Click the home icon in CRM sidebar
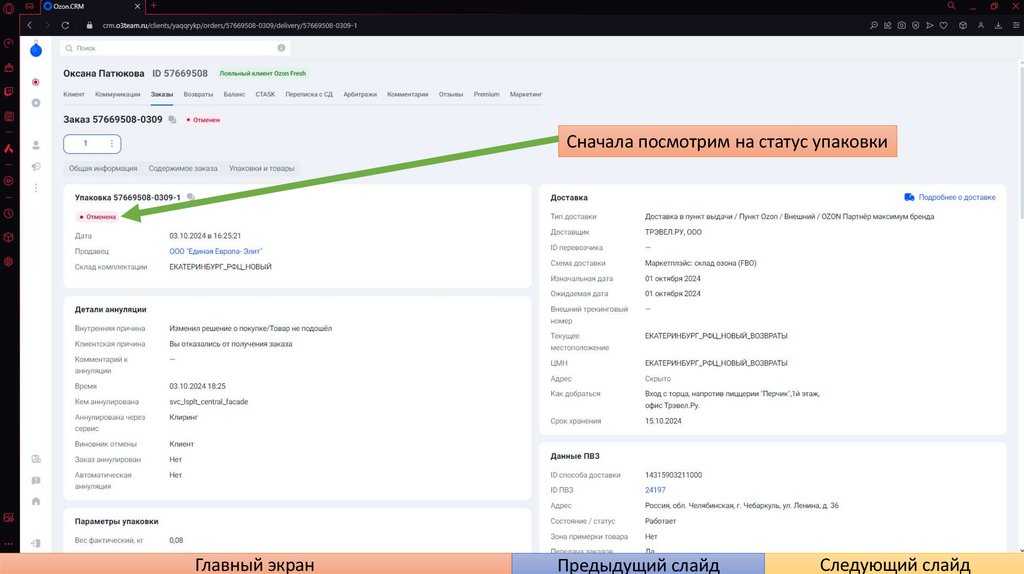Image resolution: width=1024 pixels, height=574 pixels. click(x=36, y=502)
